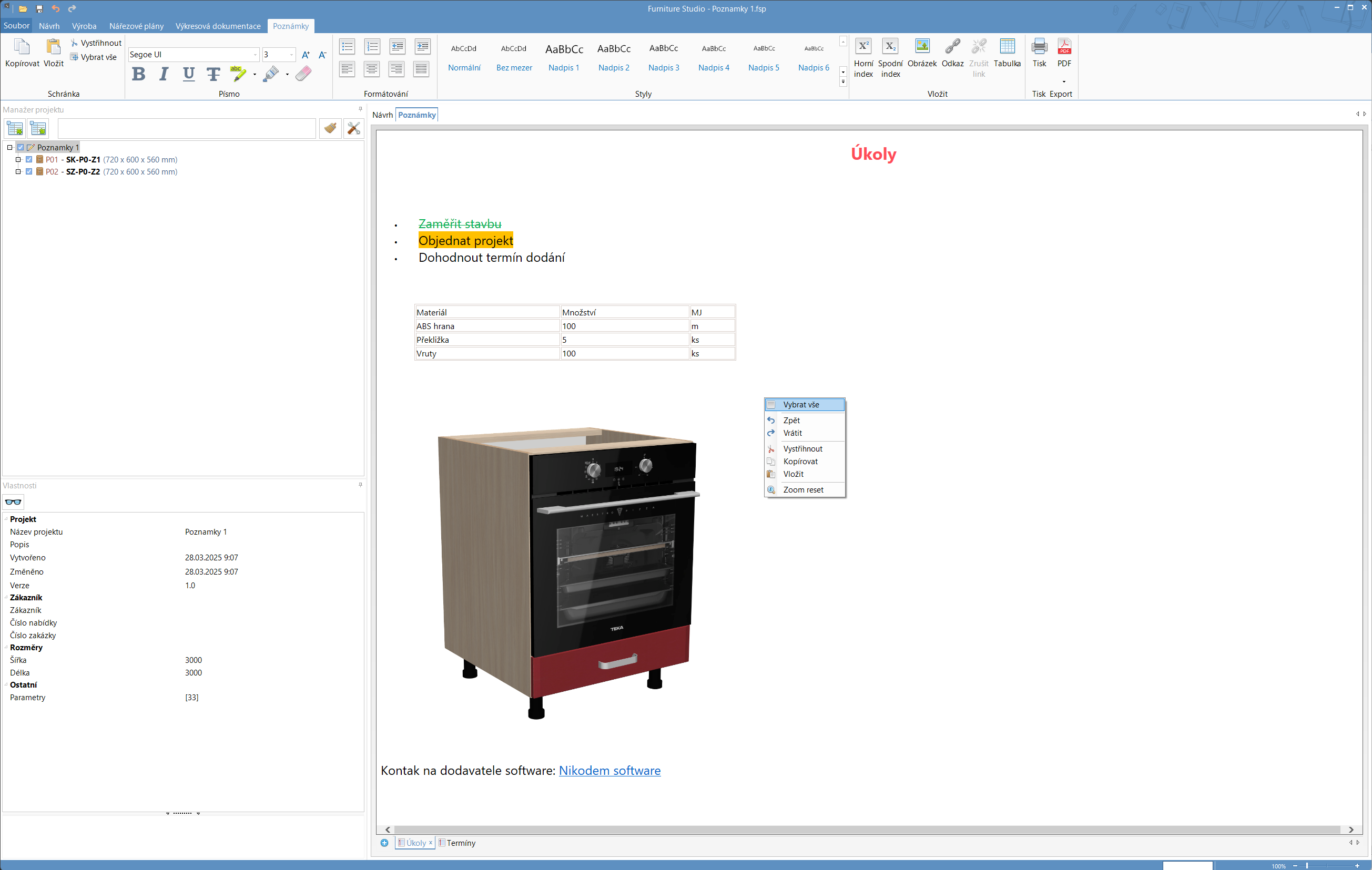Screen dimensions: 1372x870
Task: Open the Soubor menu
Action: coord(16,26)
